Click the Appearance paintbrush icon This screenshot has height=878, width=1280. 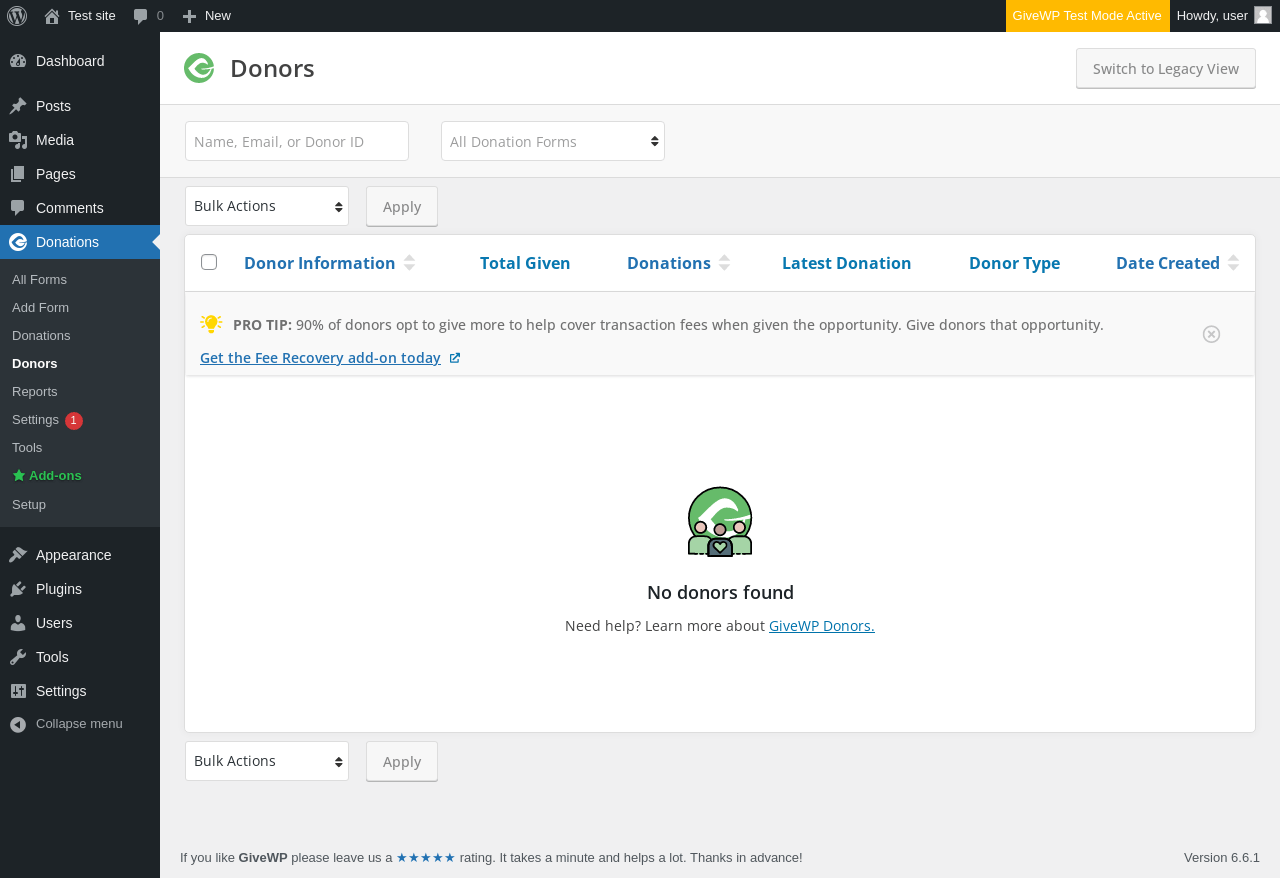point(18,555)
